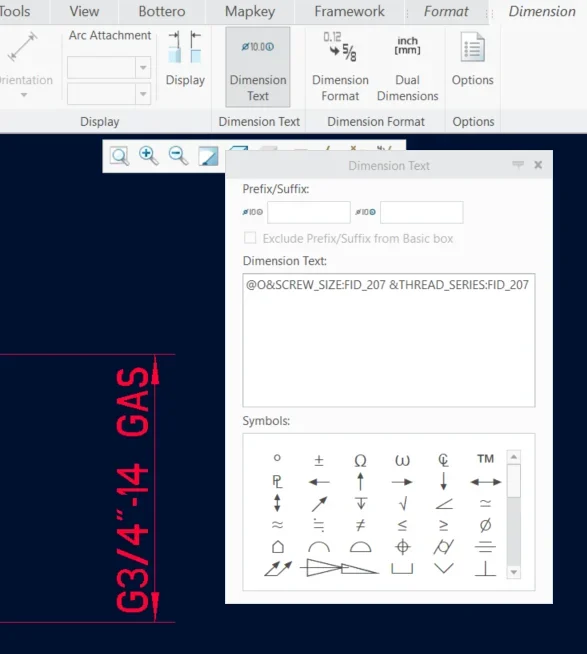Viewport: 587px width, 654px height.
Task: Expand the Orientation dropdown arrow
Action: click(x=24, y=95)
